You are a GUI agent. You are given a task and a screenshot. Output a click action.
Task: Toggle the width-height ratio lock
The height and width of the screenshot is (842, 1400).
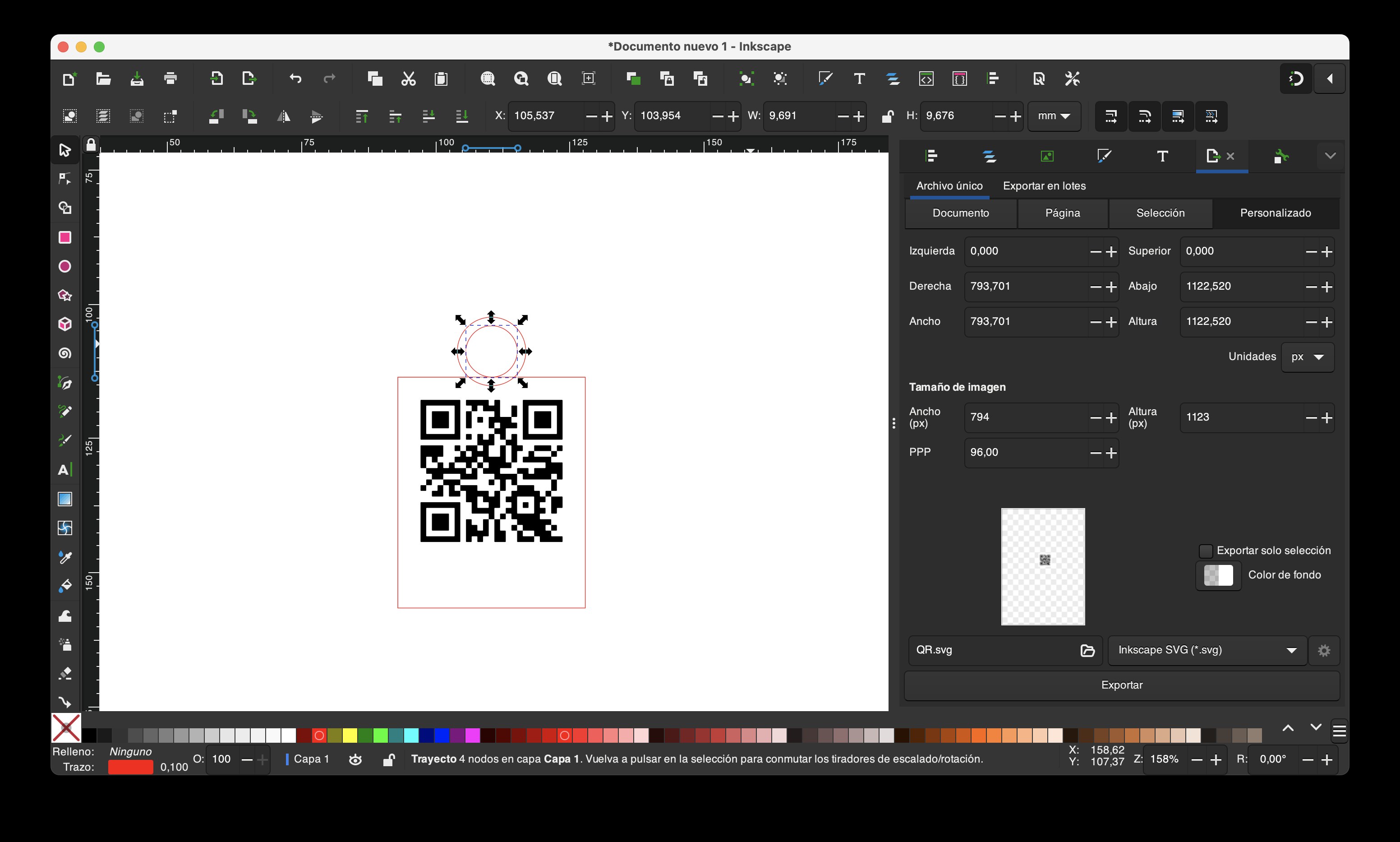(888, 116)
